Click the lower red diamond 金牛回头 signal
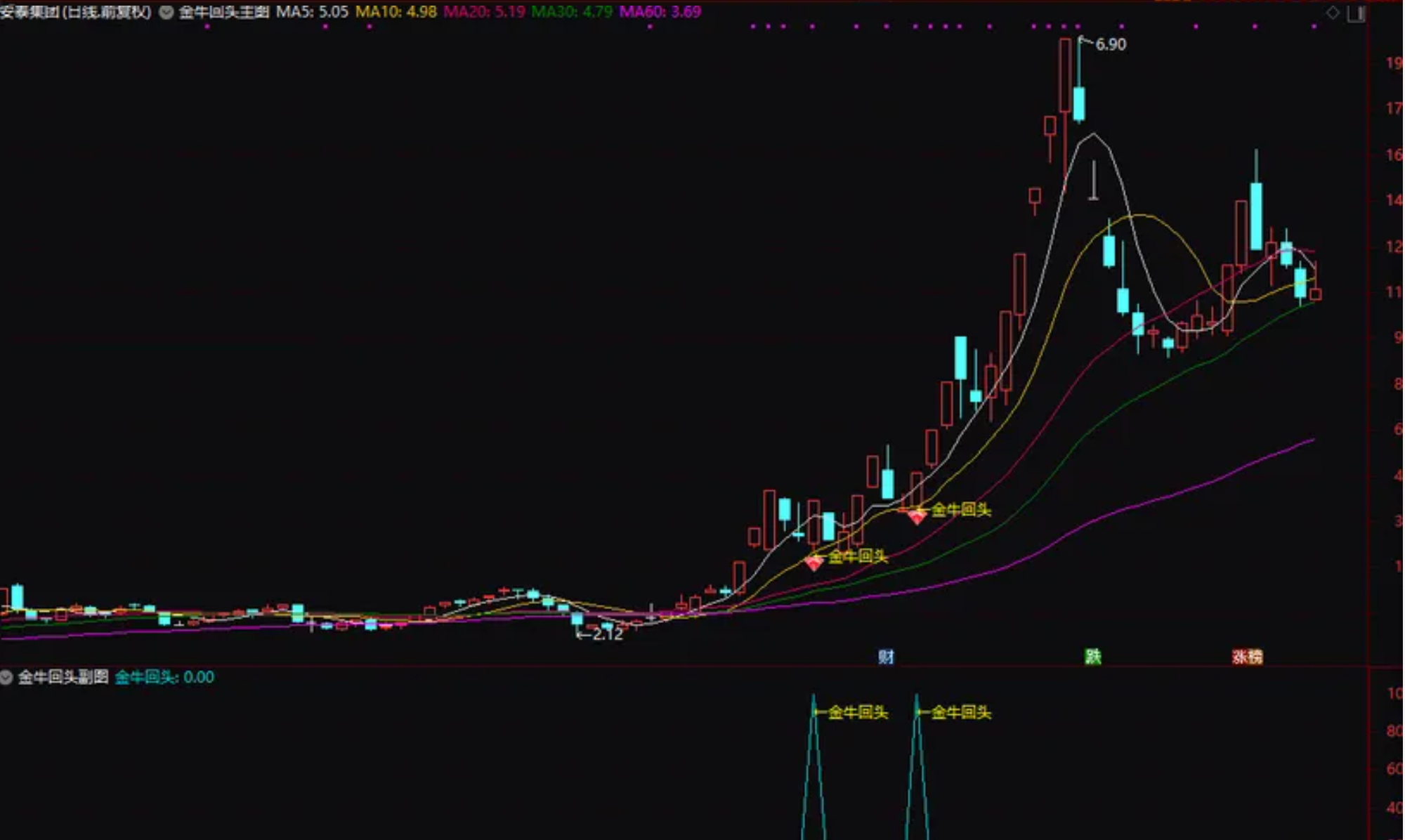The width and height of the screenshot is (1405, 840). tap(813, 562)
